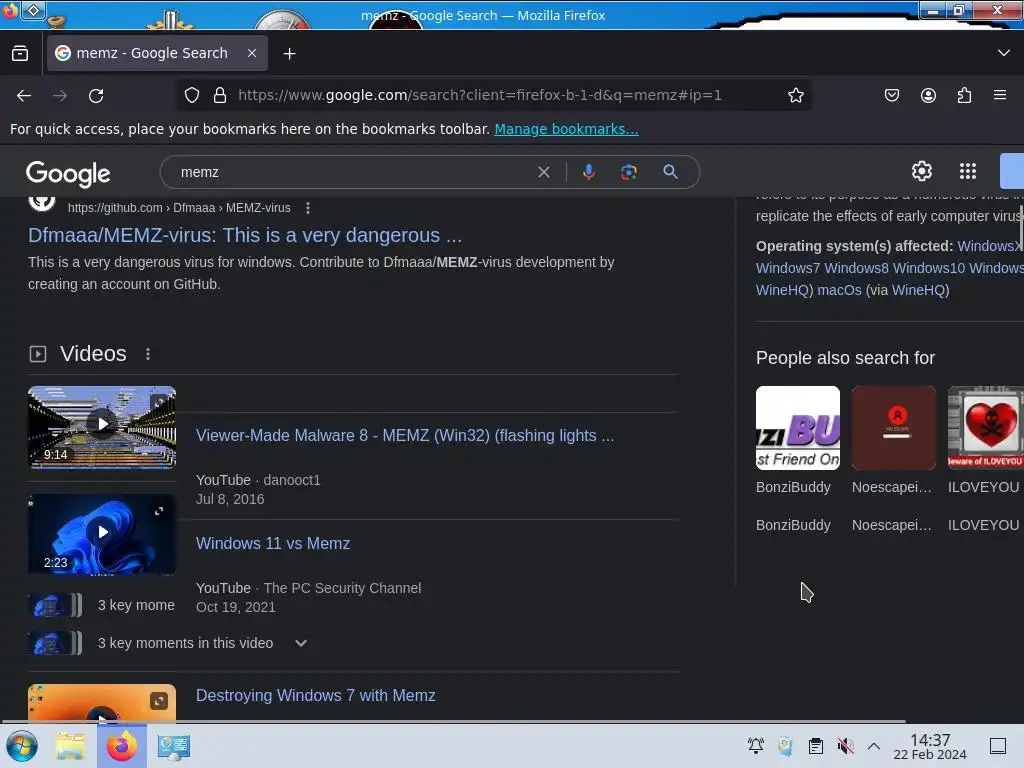This screenshot has width=1024, height=768.
Task: Clear the Google search box
Action: tap(543, 172)
